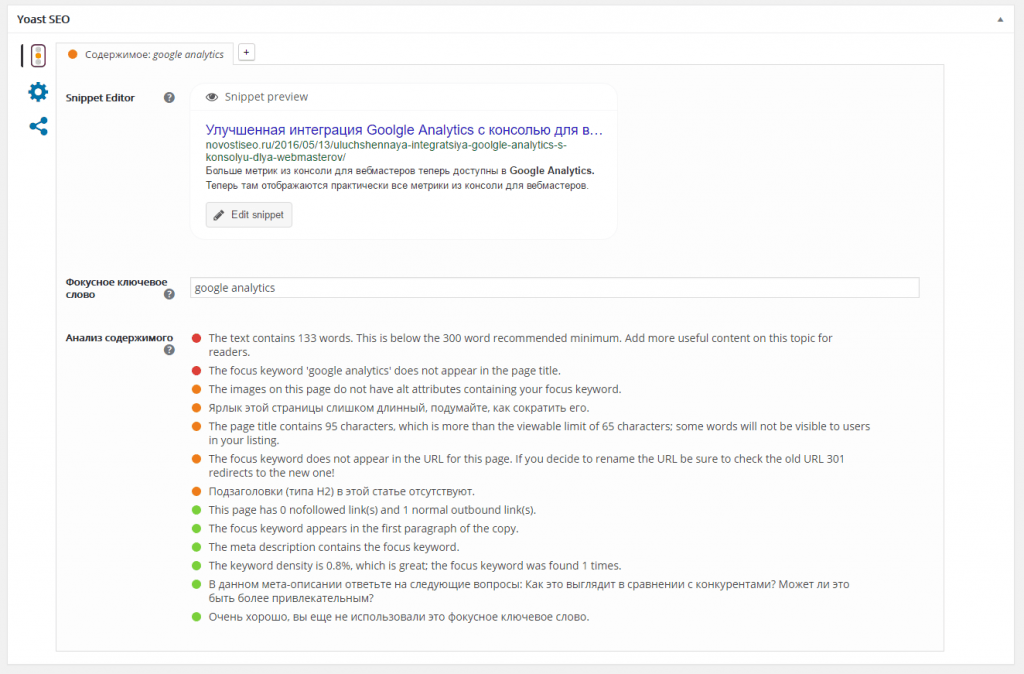Click the Snippet Editor help question mark
Screen dimensions: 1024x674
pos(169,97)
